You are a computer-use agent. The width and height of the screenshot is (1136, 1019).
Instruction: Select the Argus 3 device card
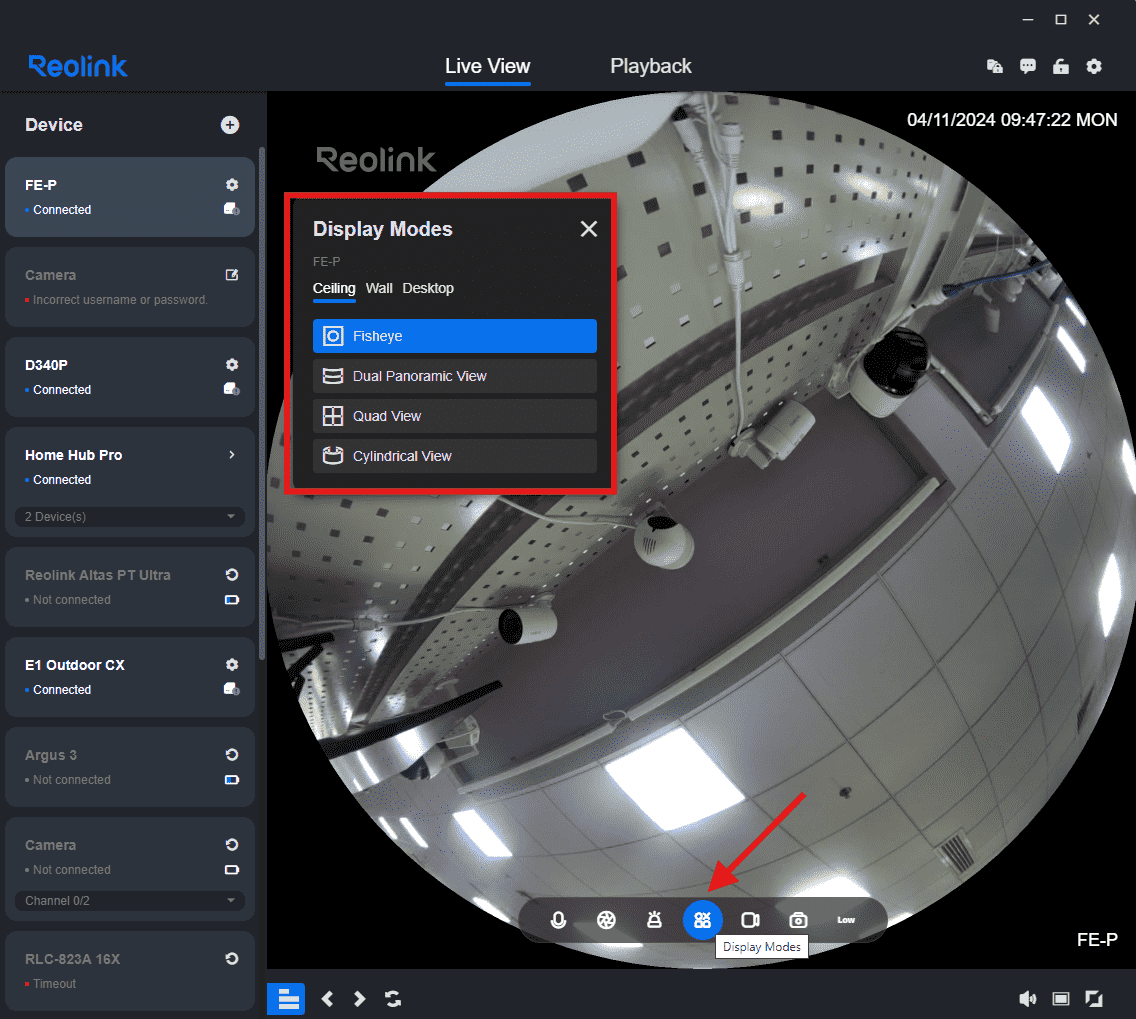(130, 767)
